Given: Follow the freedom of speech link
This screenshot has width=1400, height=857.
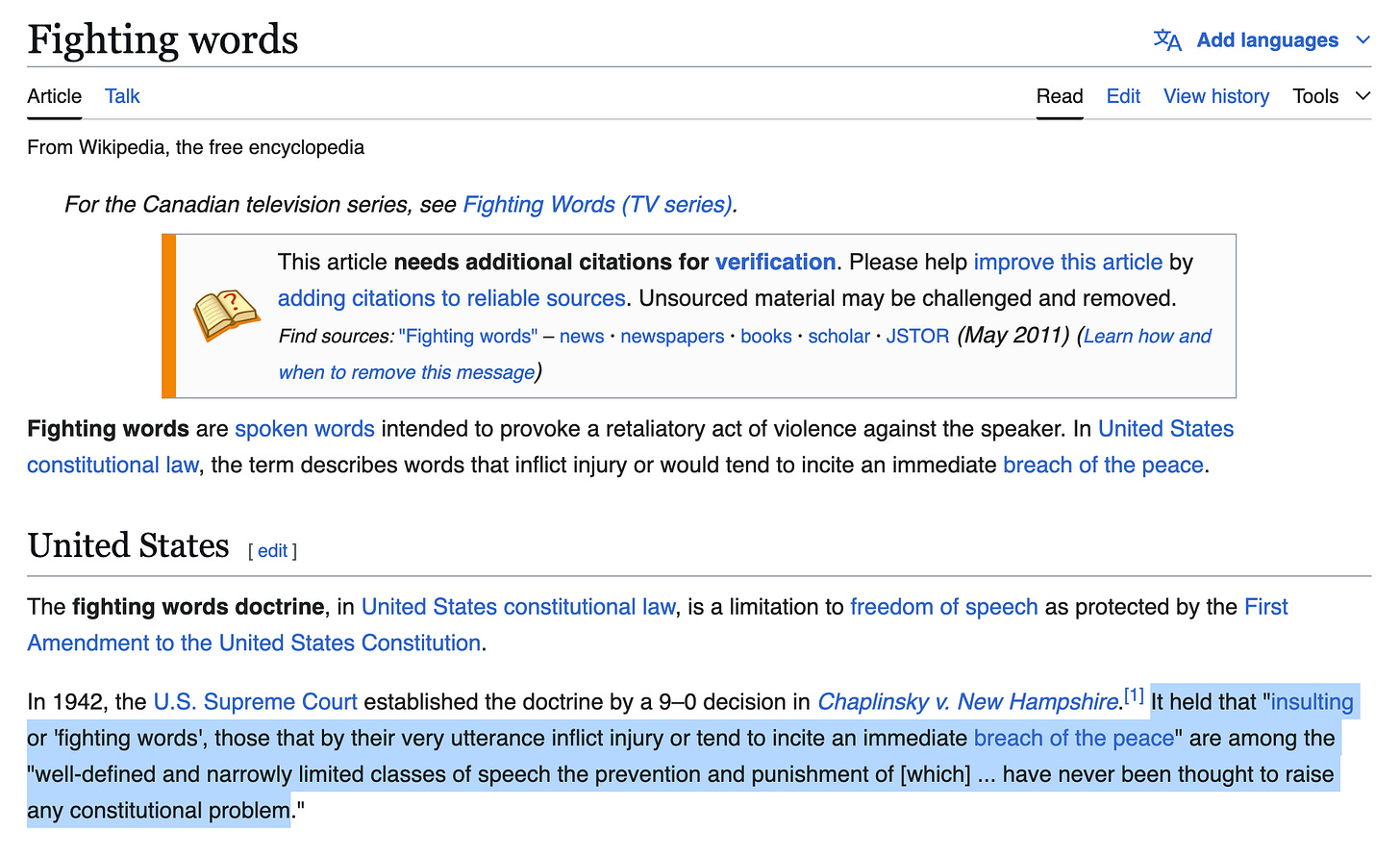Looking at the screenshot, I should pos(944,607).
